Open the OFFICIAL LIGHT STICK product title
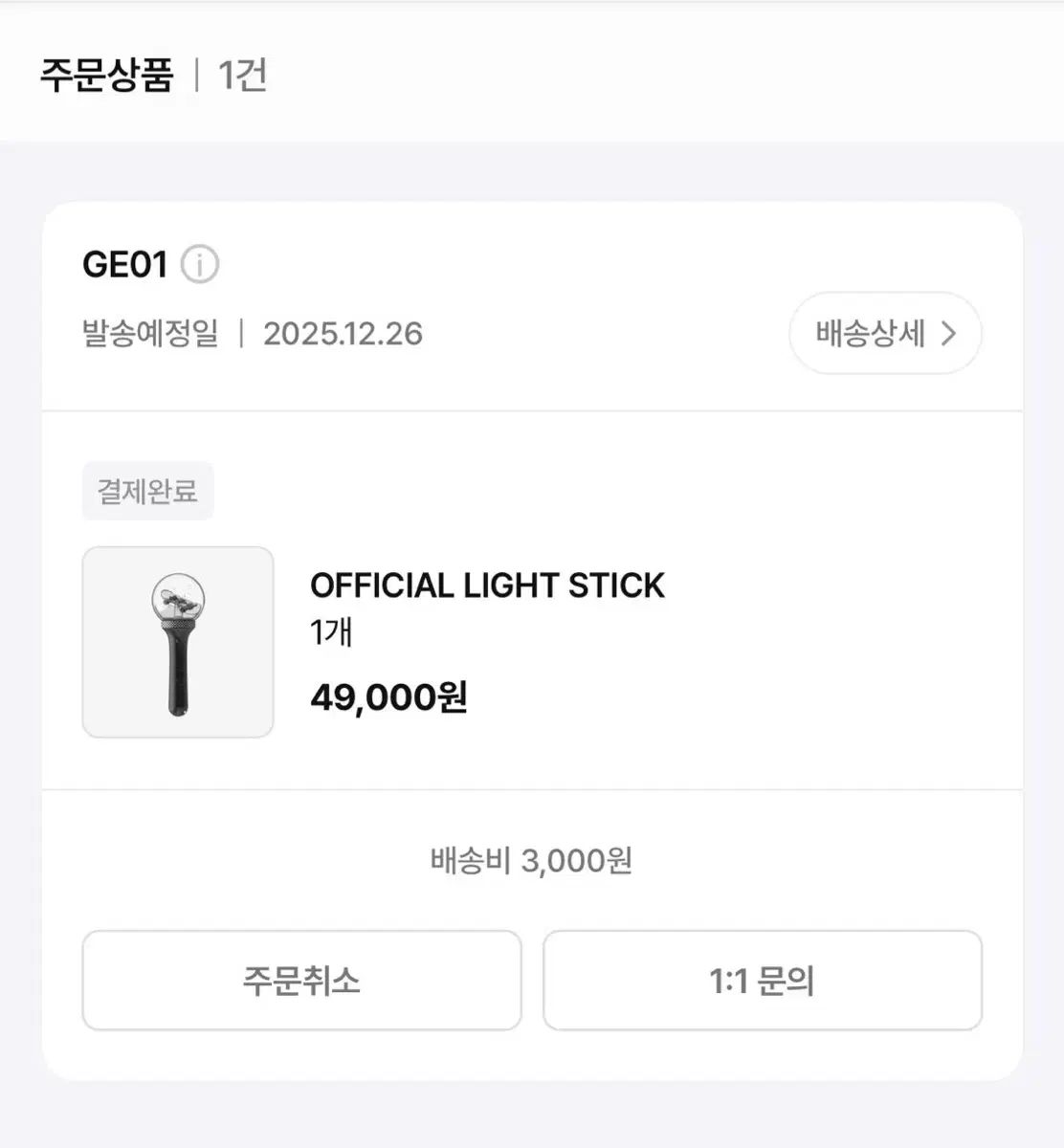 click(487, 585)
